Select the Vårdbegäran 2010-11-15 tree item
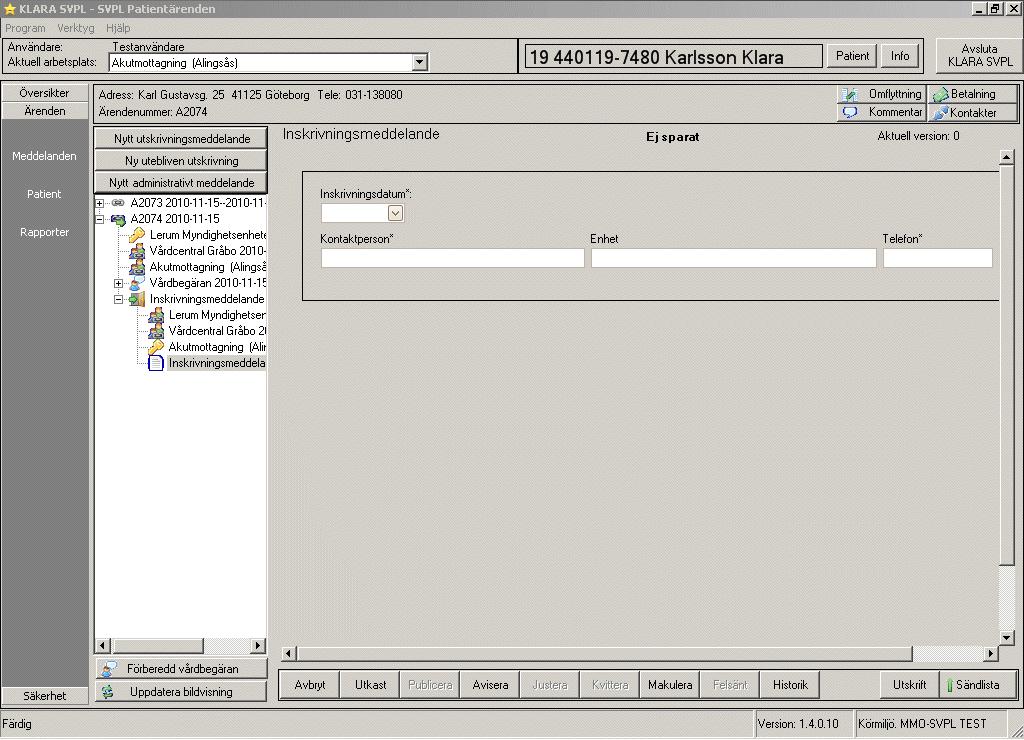This screenshot has width=1024, height=740. tap(208, 283)
